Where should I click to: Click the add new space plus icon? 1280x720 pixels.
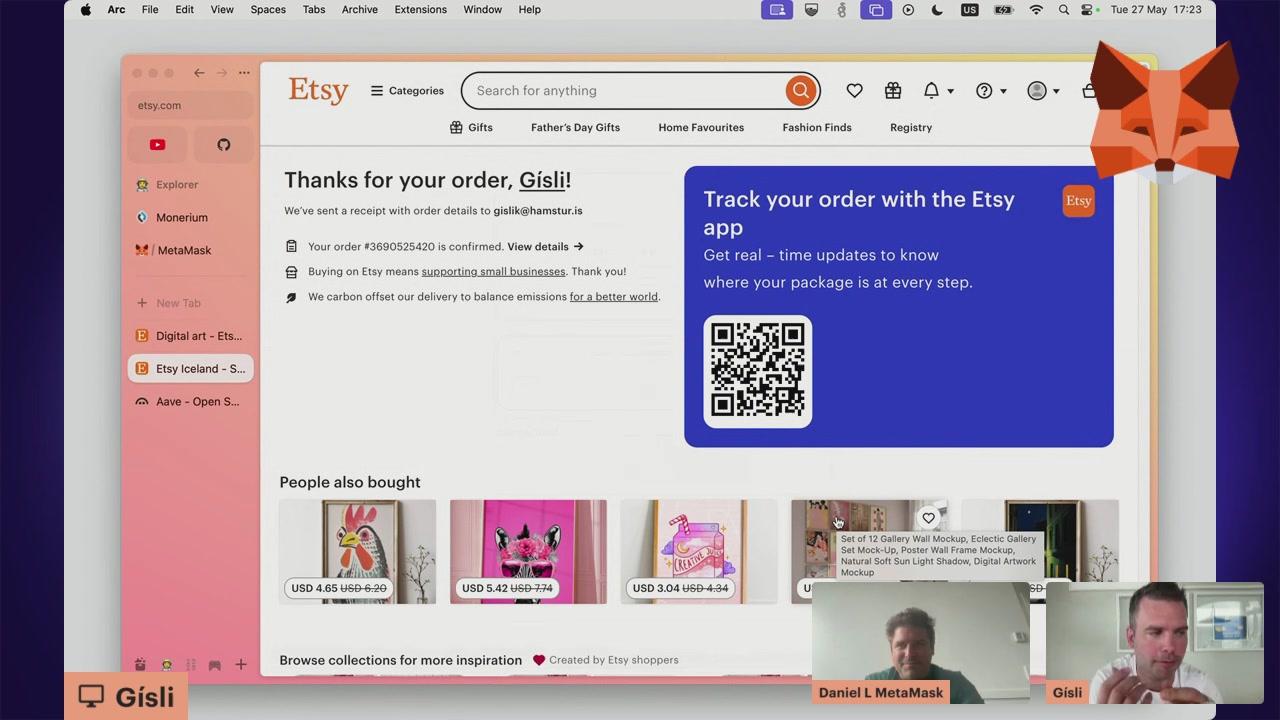pyautogui.click(x=240, y=665)
